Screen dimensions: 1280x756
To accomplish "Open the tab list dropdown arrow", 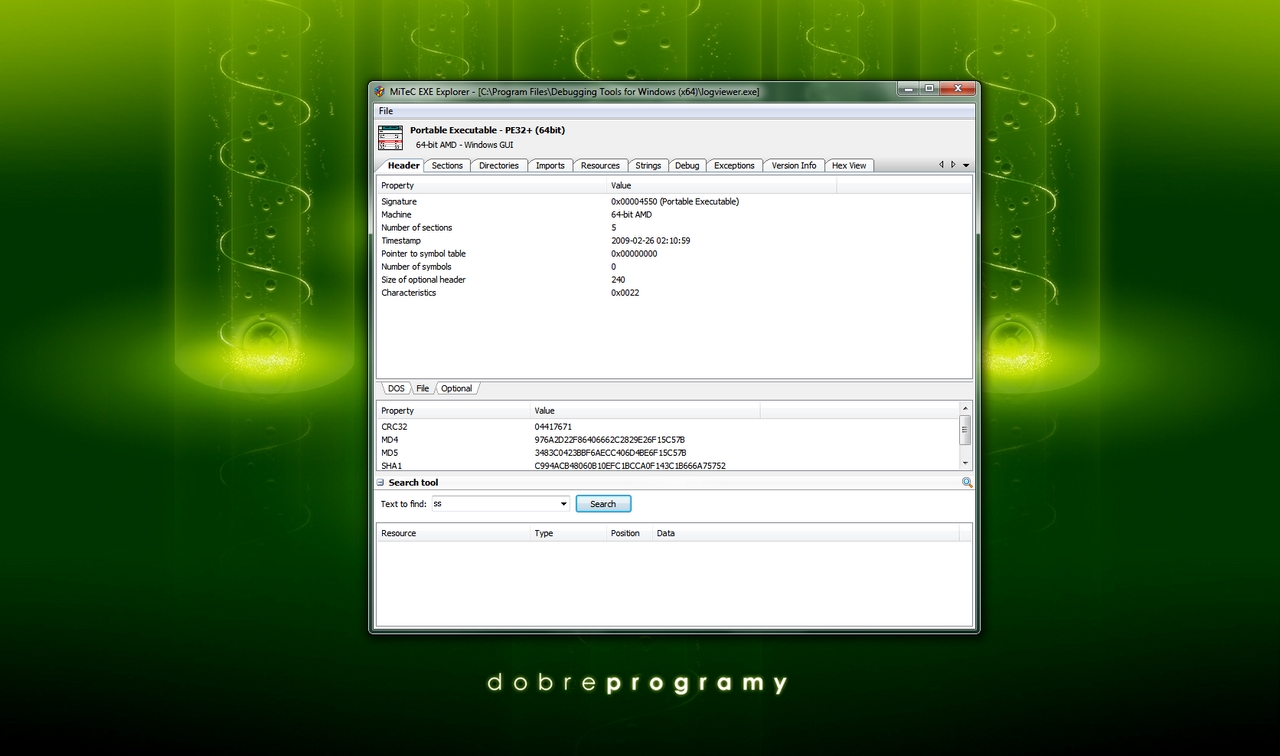I will (x=966, y=166).
